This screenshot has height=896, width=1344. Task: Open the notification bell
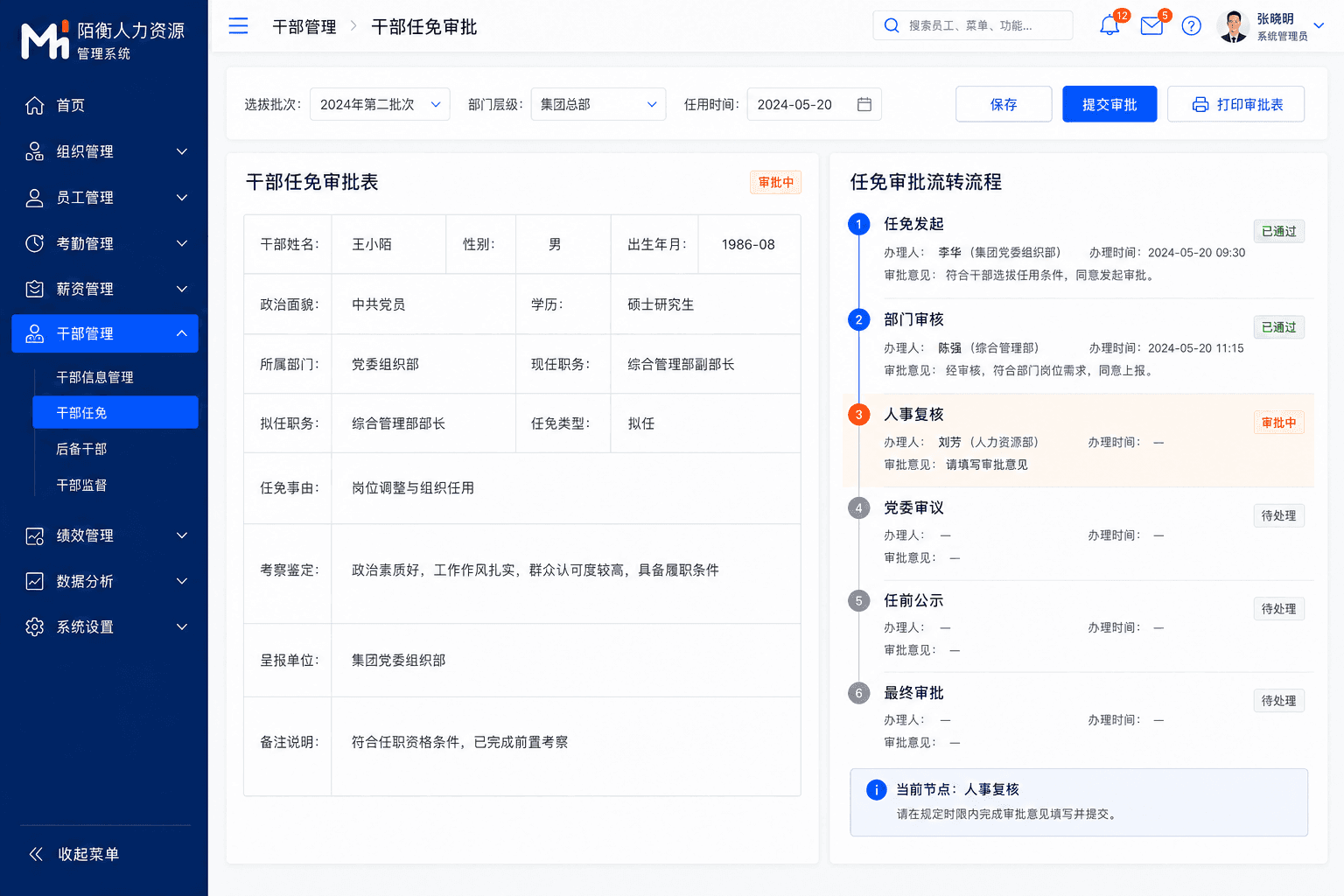coord(1109,25)
